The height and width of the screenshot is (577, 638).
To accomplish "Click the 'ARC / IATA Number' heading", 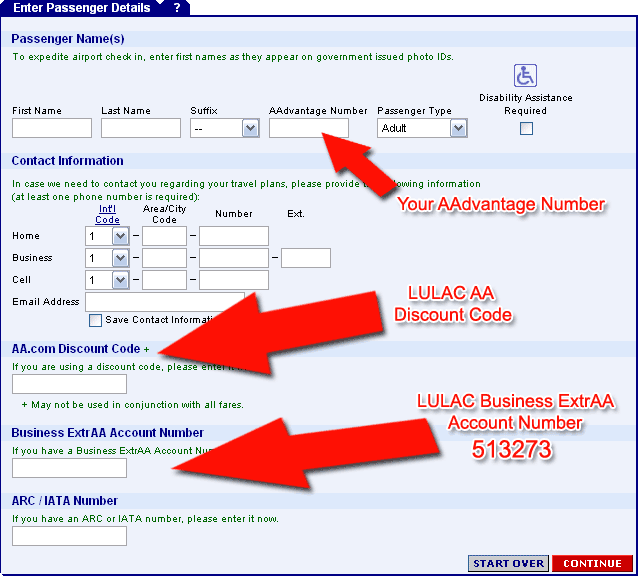I will tap(65, 501).
